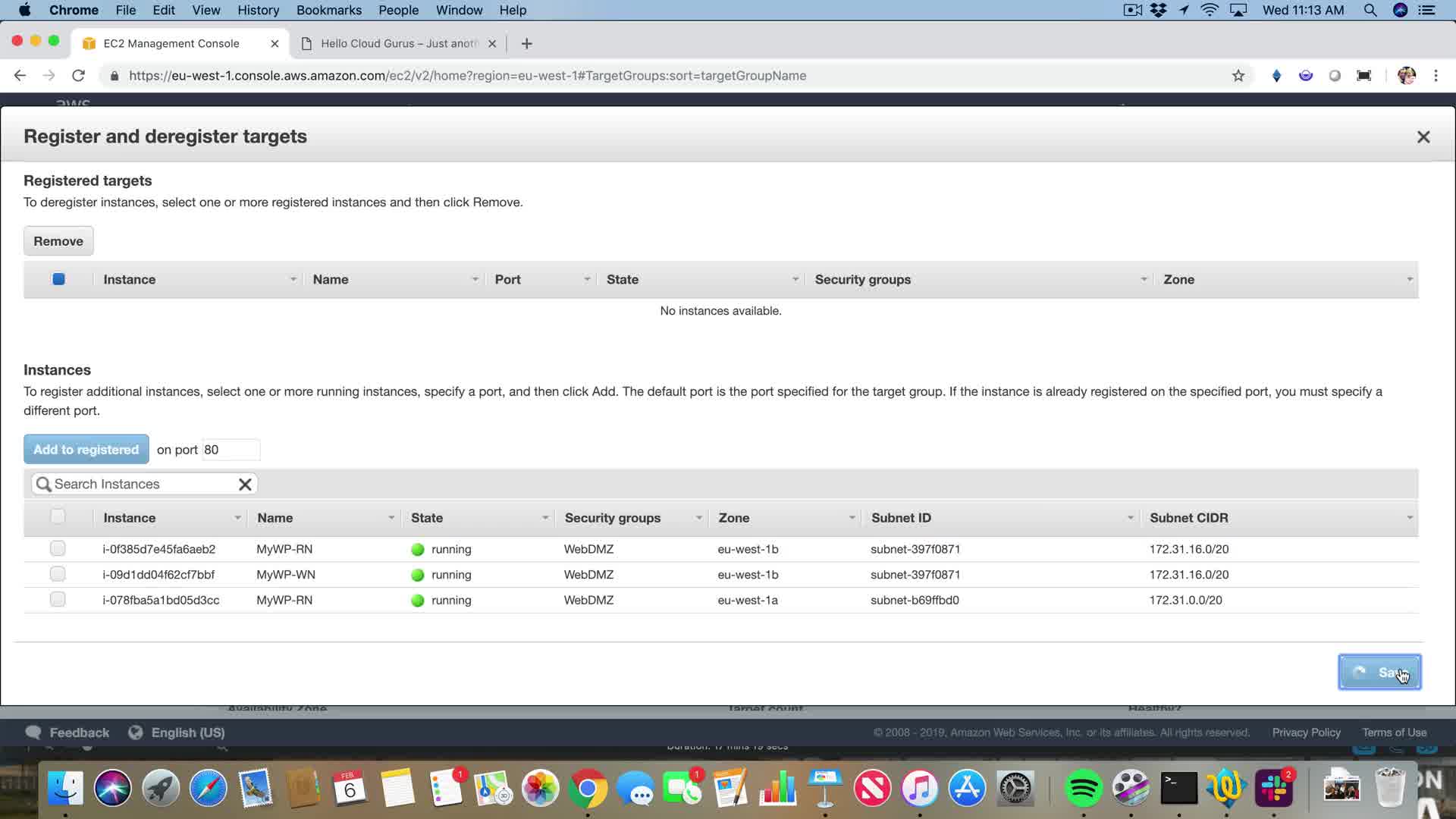Open the Security groups column dropdown in Instances table
The width and height of the screenshot is (1456, 819).
coord(698,518)
